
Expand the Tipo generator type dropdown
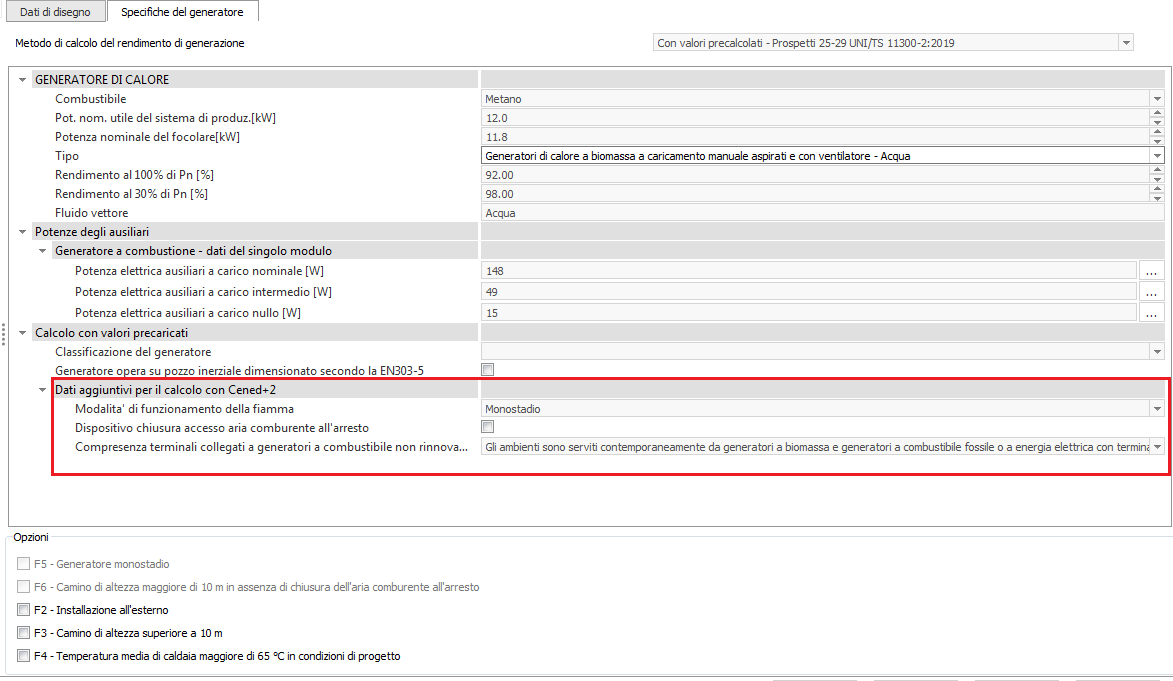pyautogui.click(x=1157, y=156)
